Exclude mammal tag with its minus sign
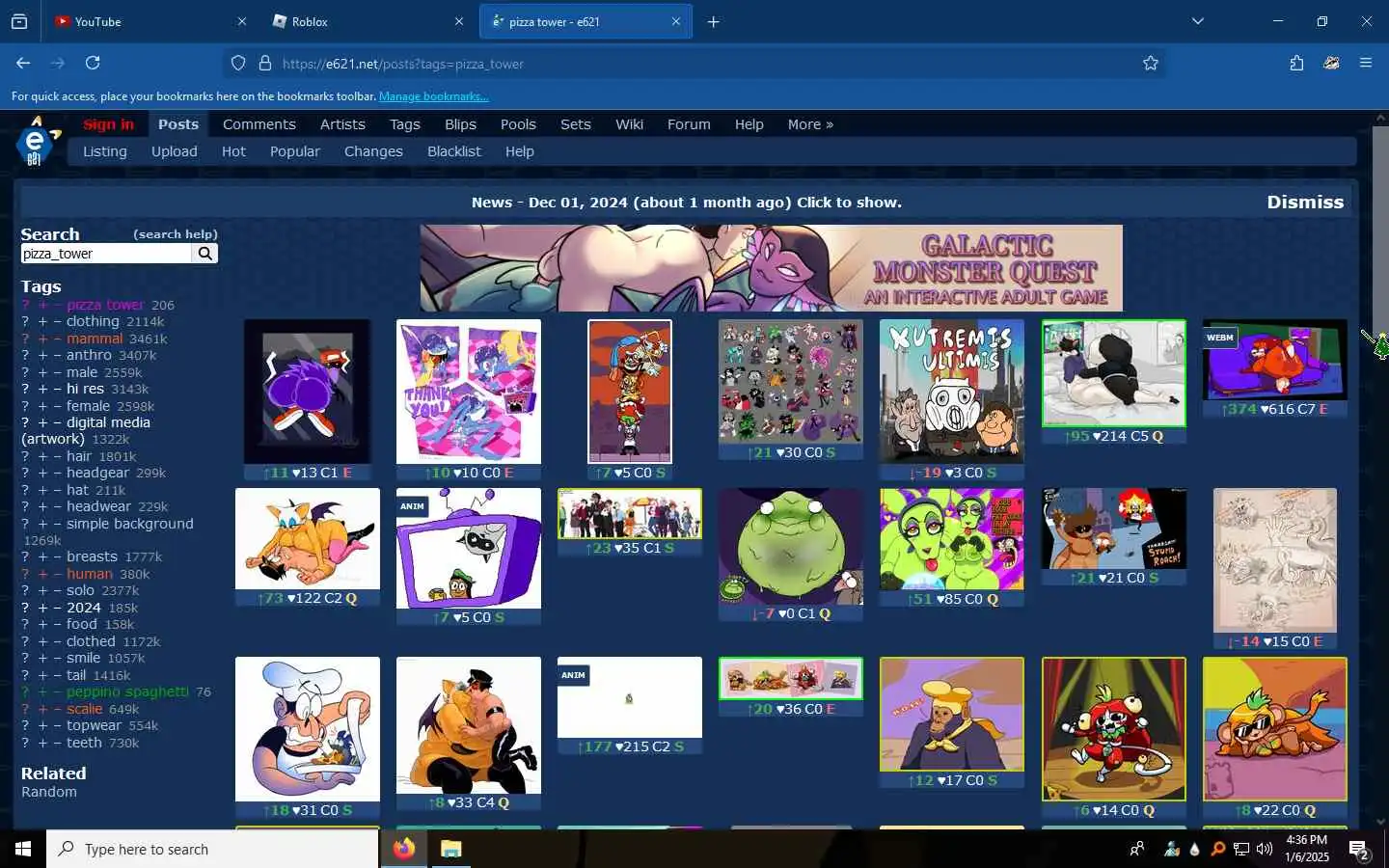Image resolution: width=1389 pixels, height=868 pixels. (x=57, y=339)
